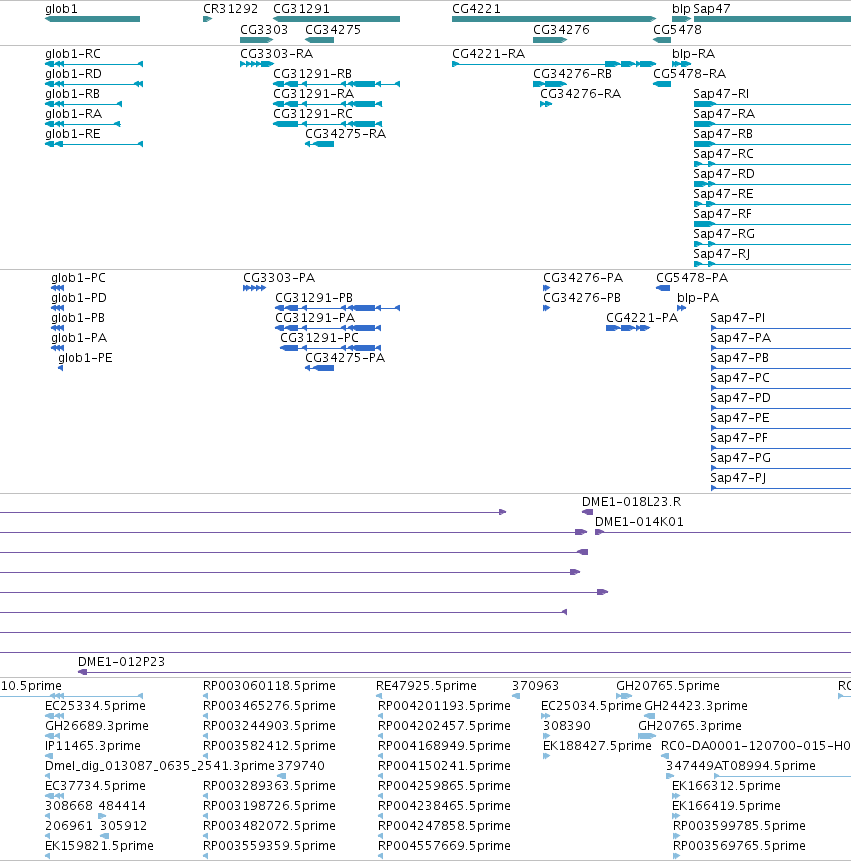851x861 pixels.
Task: Click transcript Sap47-RI
Action: pos(721,94)
